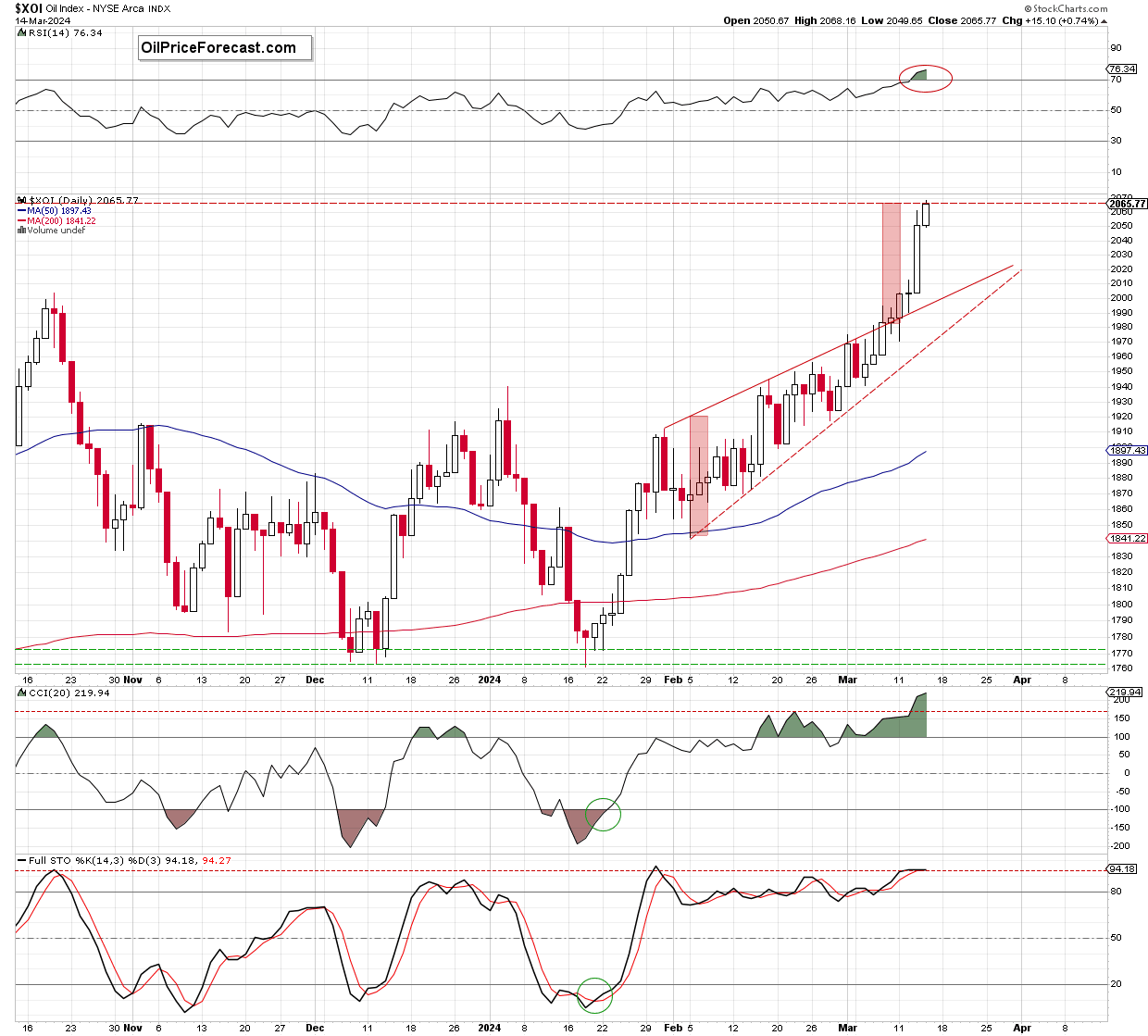The height and width of the screenshot is (1036, 1148).
Task: Click the RSI area-chart legend icon
Action: [x=20, y=32]
